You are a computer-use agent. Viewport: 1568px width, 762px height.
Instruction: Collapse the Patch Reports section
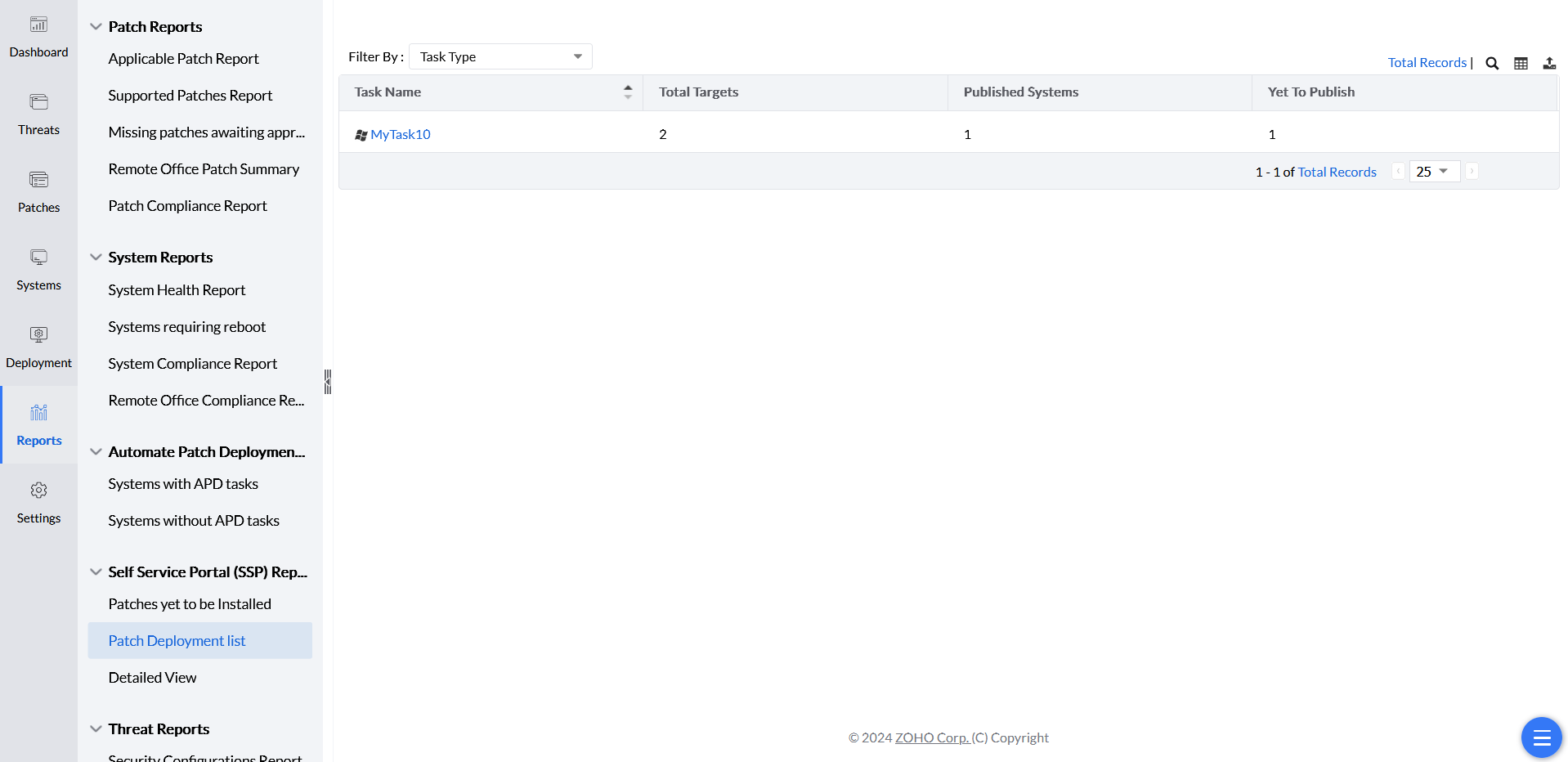point(96,26)
